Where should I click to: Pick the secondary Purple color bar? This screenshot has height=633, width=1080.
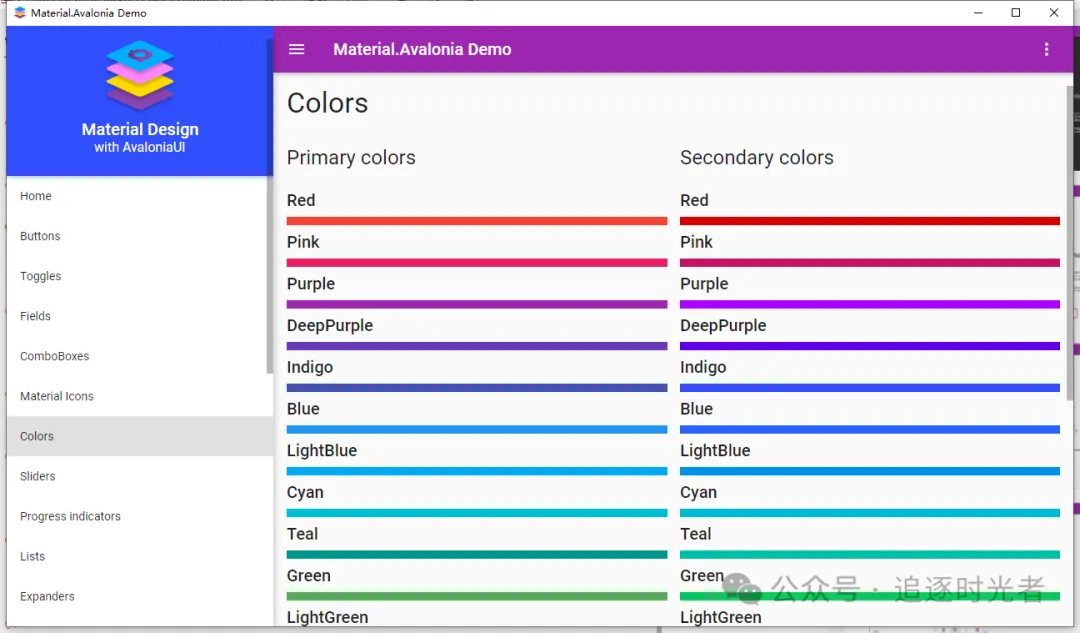pos(869,304)
